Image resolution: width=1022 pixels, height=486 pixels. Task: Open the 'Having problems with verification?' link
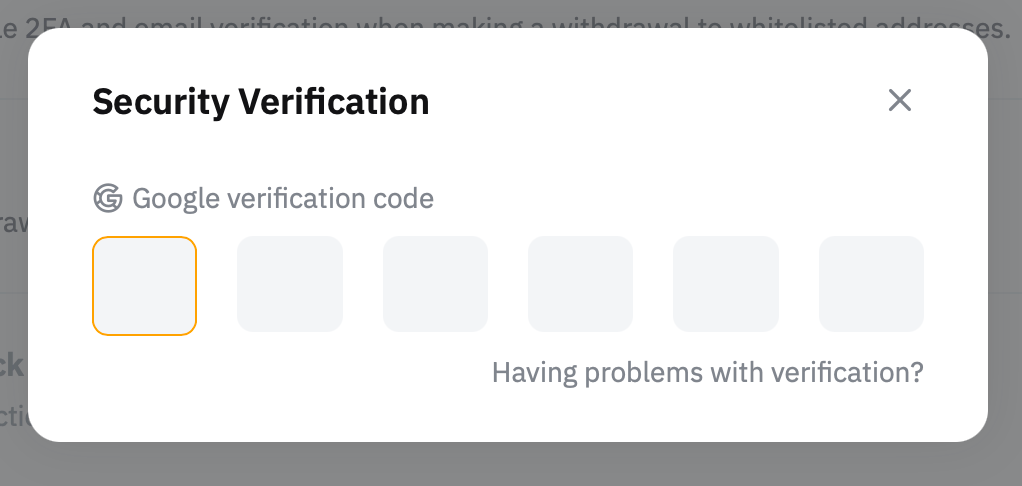pos(707,373)
